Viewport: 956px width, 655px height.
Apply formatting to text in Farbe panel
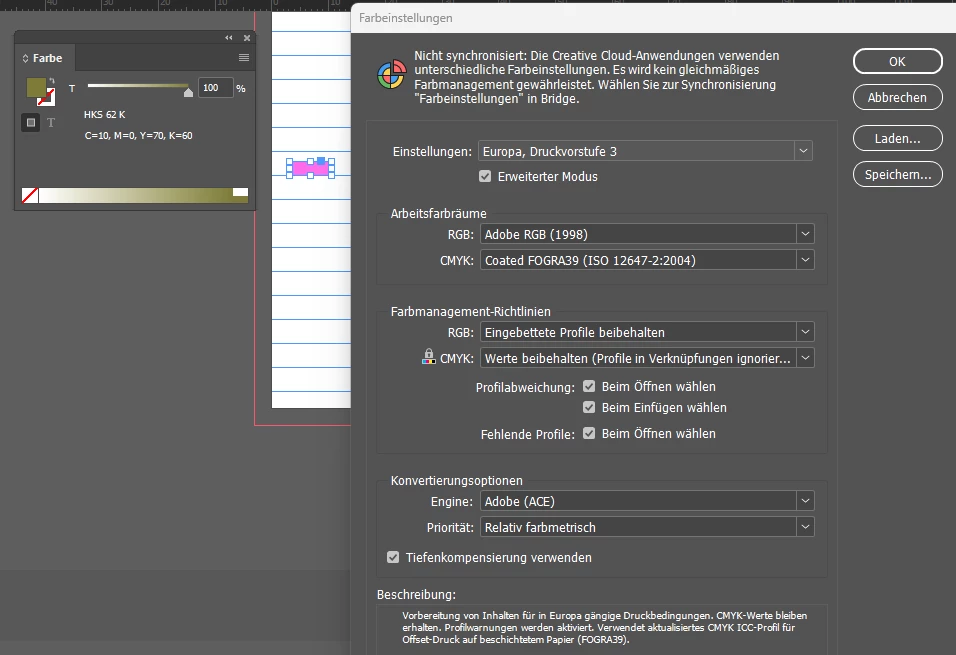[51, 123]
